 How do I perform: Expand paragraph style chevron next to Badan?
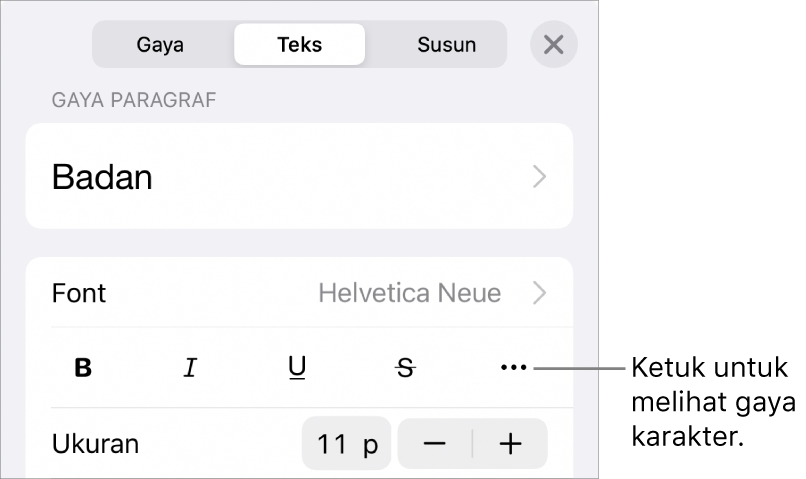pos(539,177)
